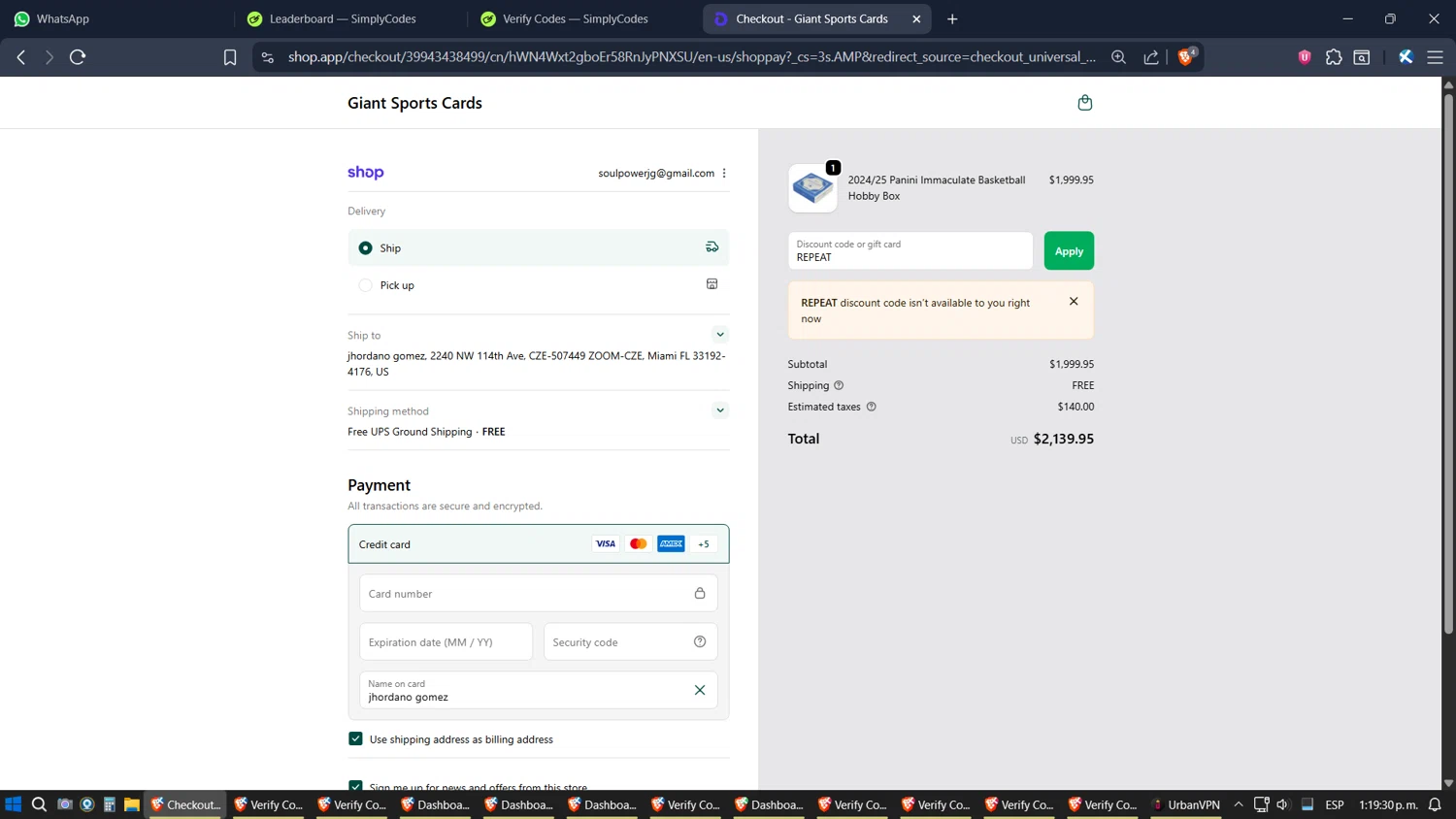This screenshot has height=819, width=1456.
Task: Uncheck Use shipping address as billing address
Action: [x=355, y=738]
